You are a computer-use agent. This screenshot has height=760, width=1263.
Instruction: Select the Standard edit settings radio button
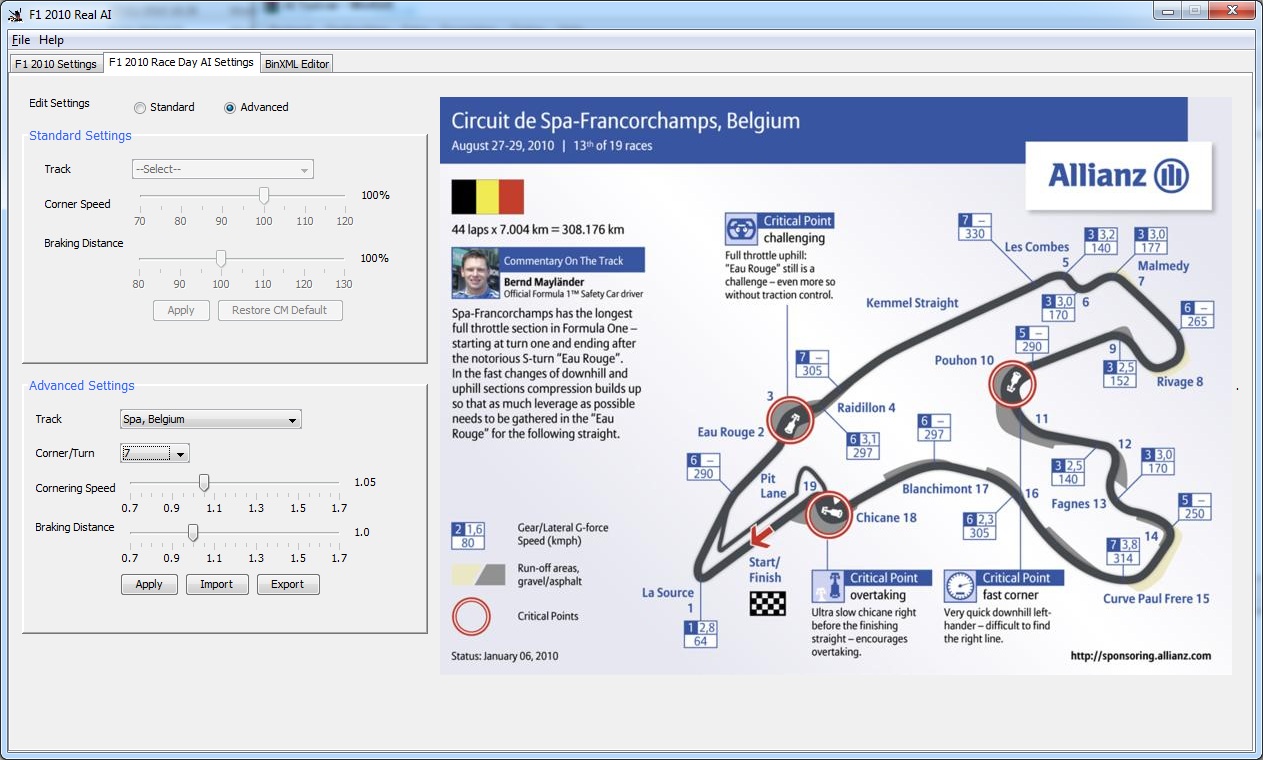point(164,107)
